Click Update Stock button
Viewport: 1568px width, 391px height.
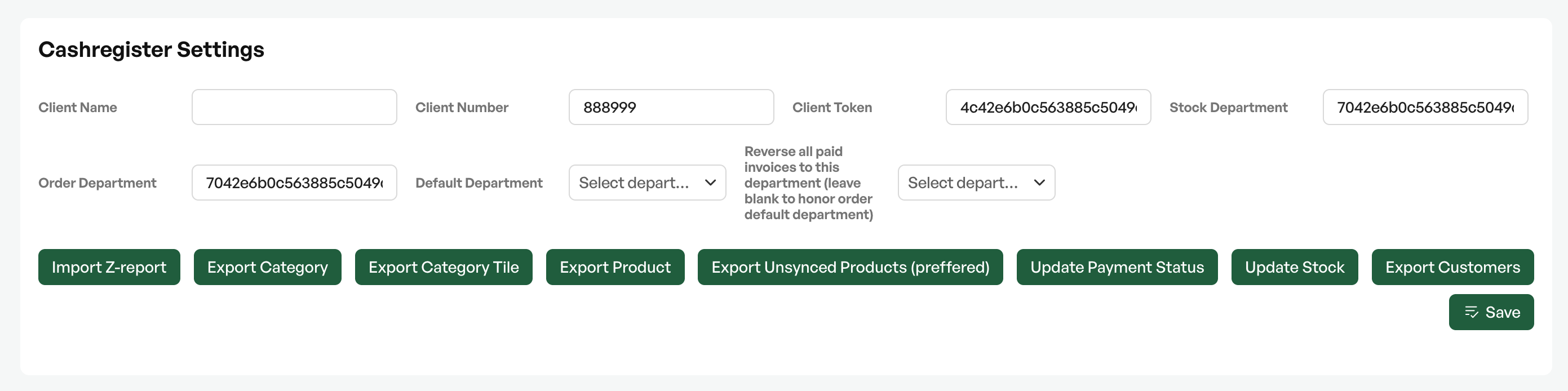click(1294, 267)
